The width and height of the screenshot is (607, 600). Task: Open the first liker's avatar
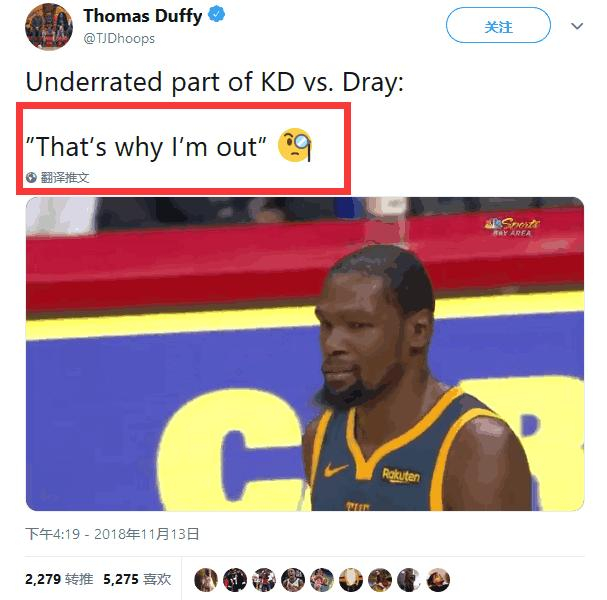206,579
